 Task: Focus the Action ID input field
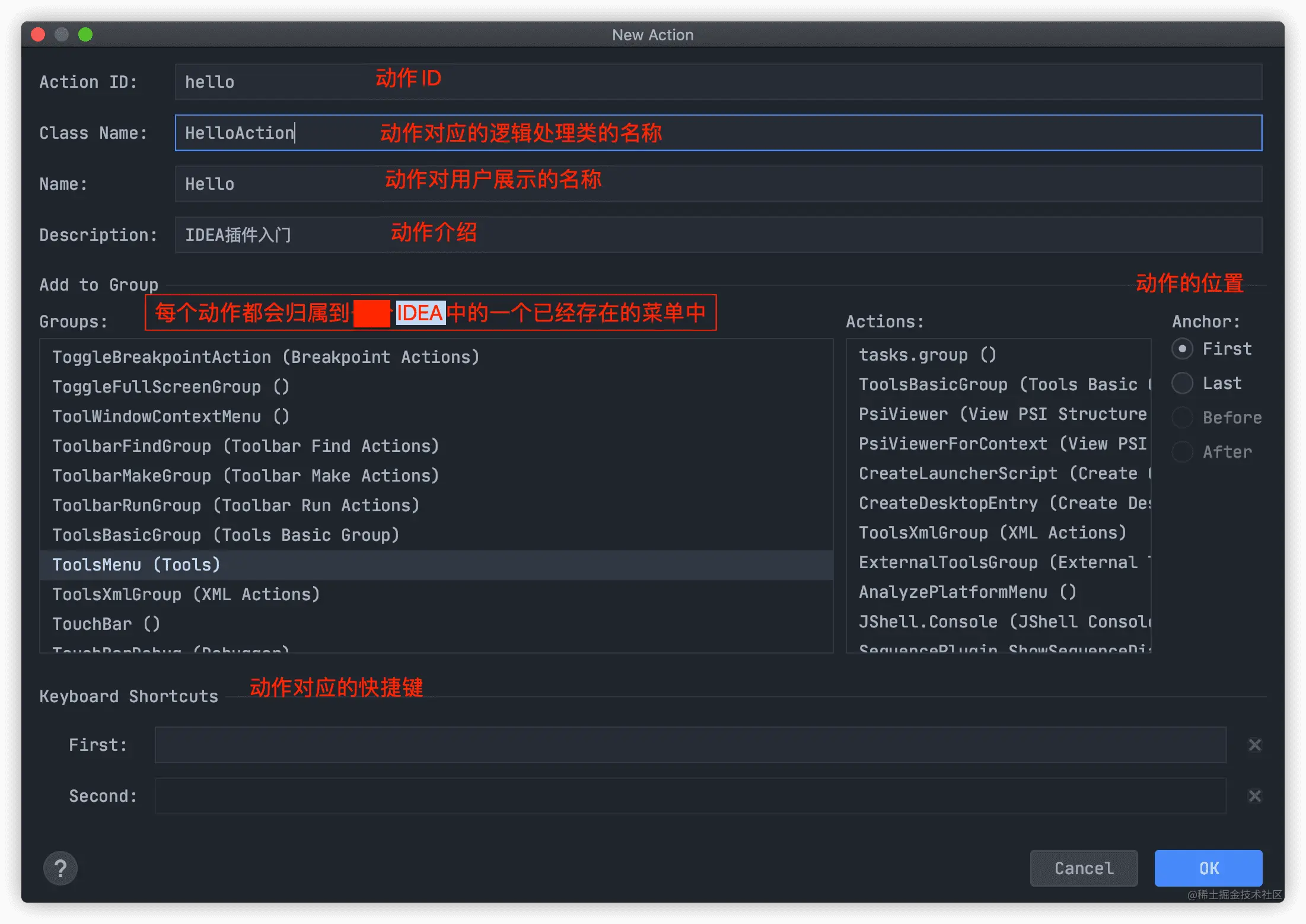[x=718, y=82]
